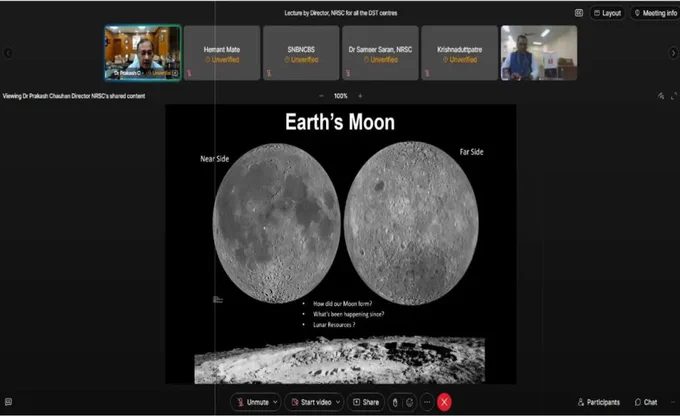Select the blue-vest participant video tile
Image resolution: width=680 pixels, height=416 pixels.
click(539, 52)
